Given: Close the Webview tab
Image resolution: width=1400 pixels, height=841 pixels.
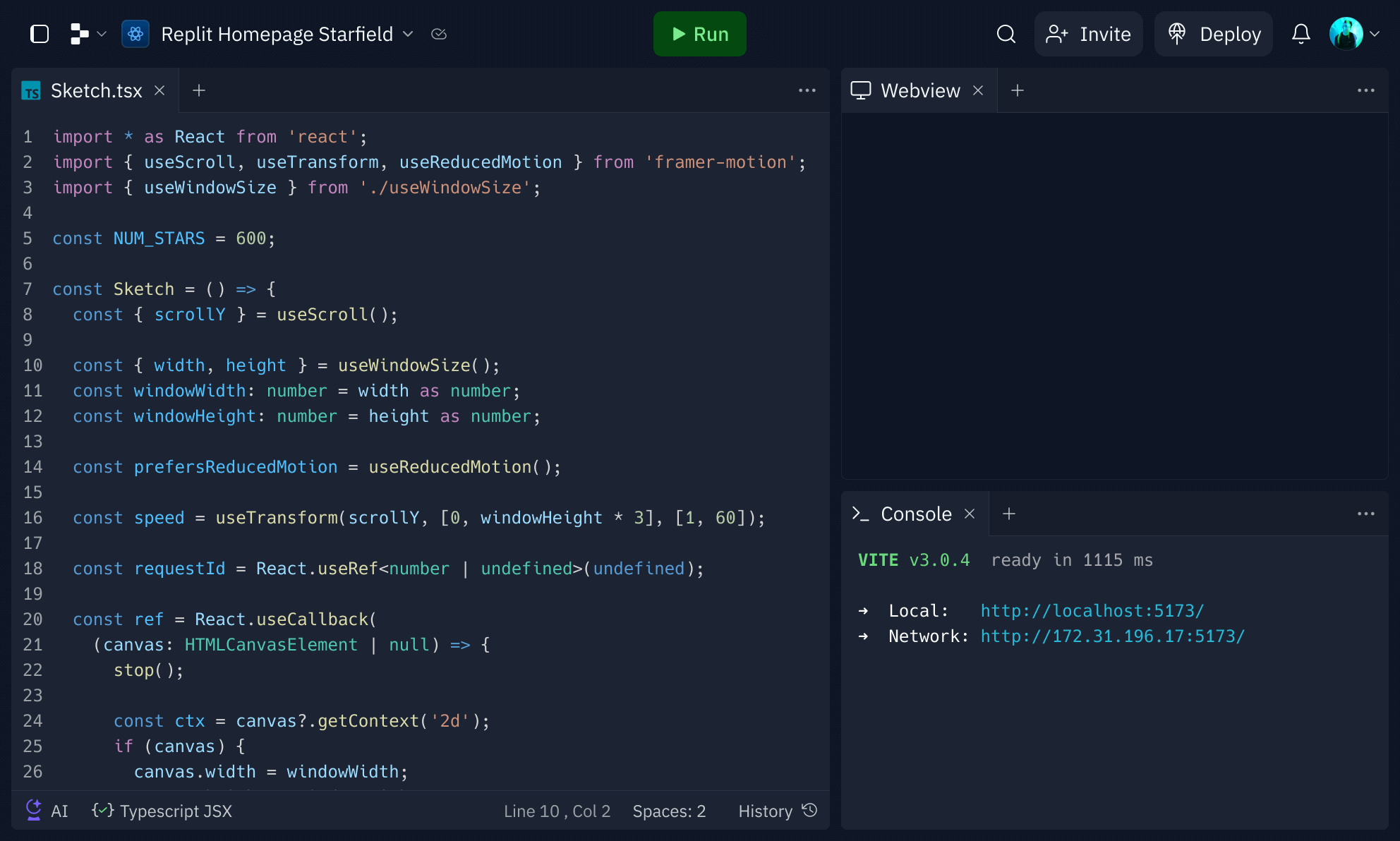Looking at the screenshot, I should pos(978,90).
